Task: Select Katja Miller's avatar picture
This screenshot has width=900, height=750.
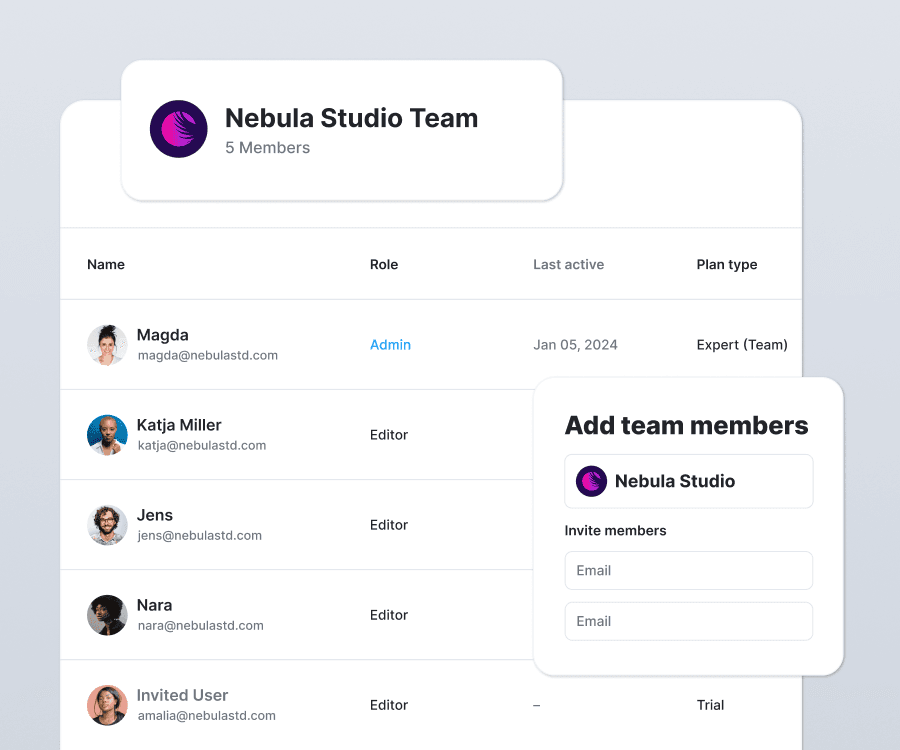Action: pyautogui.click(x=107, y=435)
